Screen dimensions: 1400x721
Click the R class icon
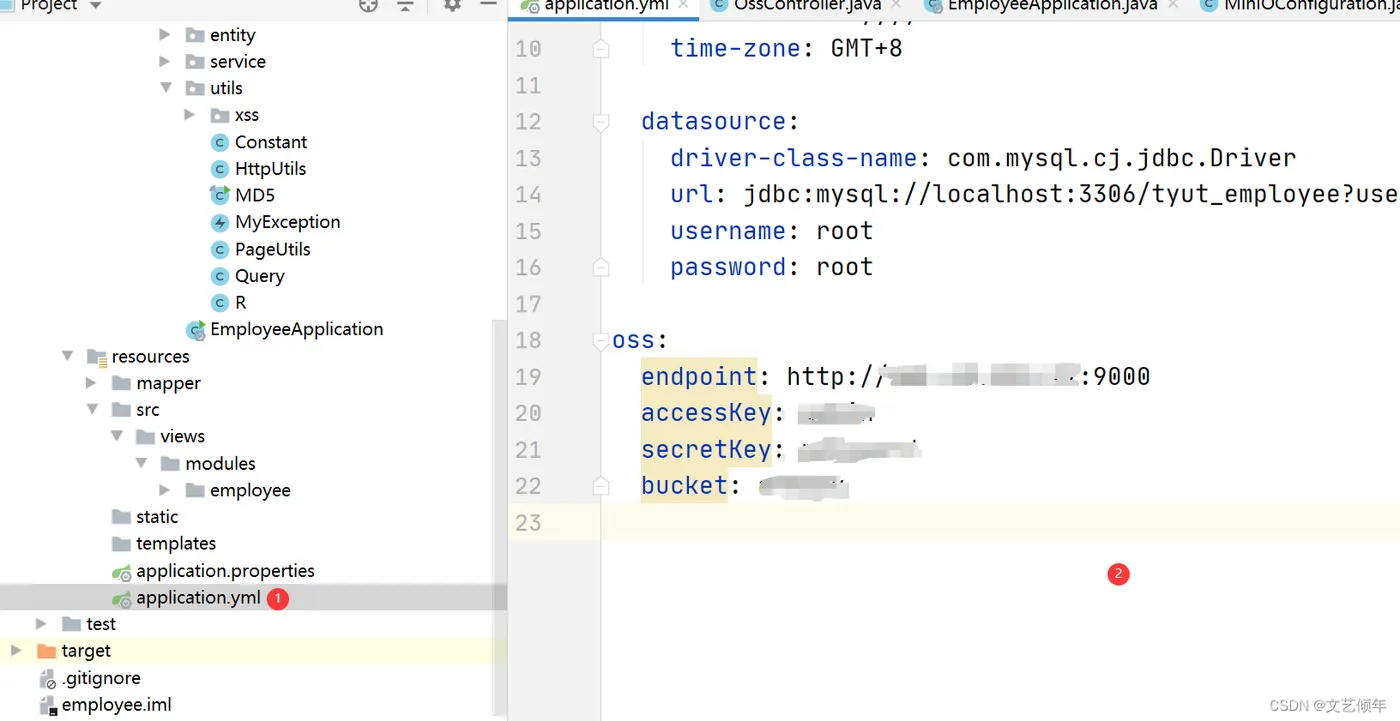(220, 302)
